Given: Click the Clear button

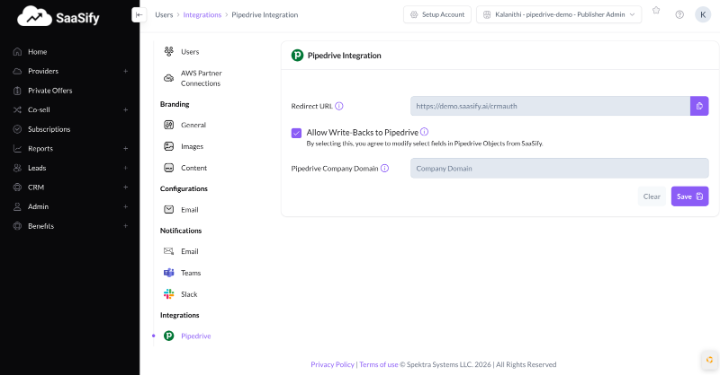Looking at the screenshot, I should pos(652,196).
